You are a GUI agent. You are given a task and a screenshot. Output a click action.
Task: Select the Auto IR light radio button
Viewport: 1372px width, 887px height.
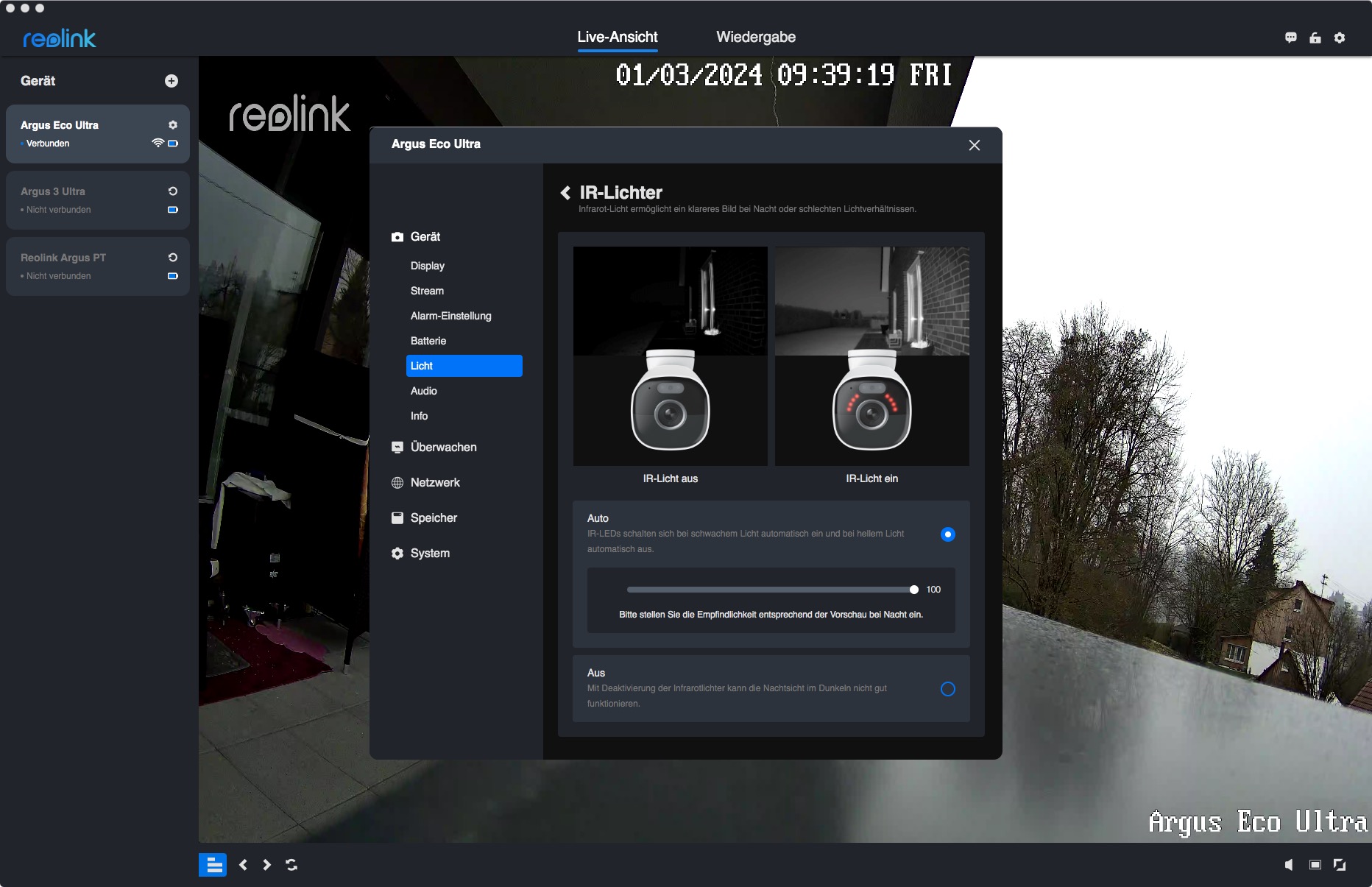[x=947, y=534]
